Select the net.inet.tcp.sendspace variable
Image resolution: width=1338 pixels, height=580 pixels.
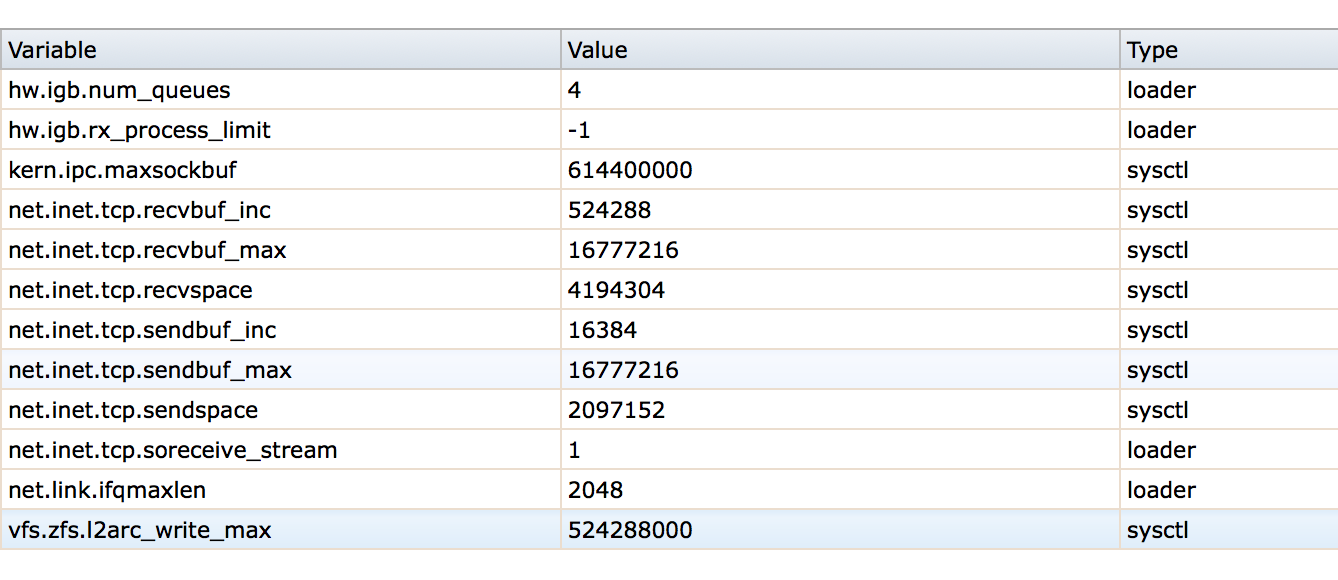point(133,410)
